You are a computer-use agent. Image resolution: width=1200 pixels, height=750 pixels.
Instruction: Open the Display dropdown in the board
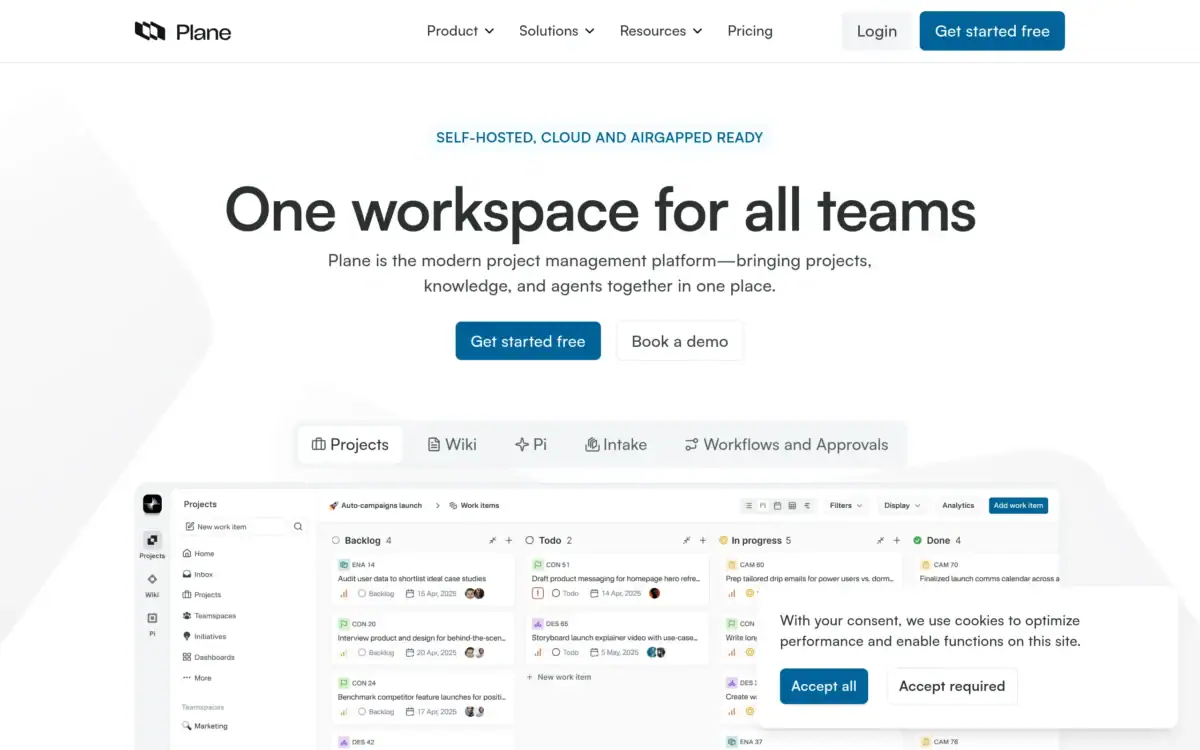902,506
